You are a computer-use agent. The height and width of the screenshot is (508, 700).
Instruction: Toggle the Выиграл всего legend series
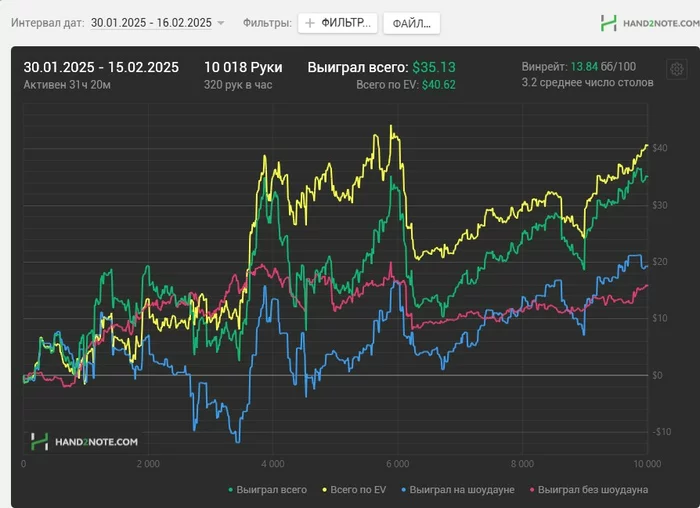point(267,490)
